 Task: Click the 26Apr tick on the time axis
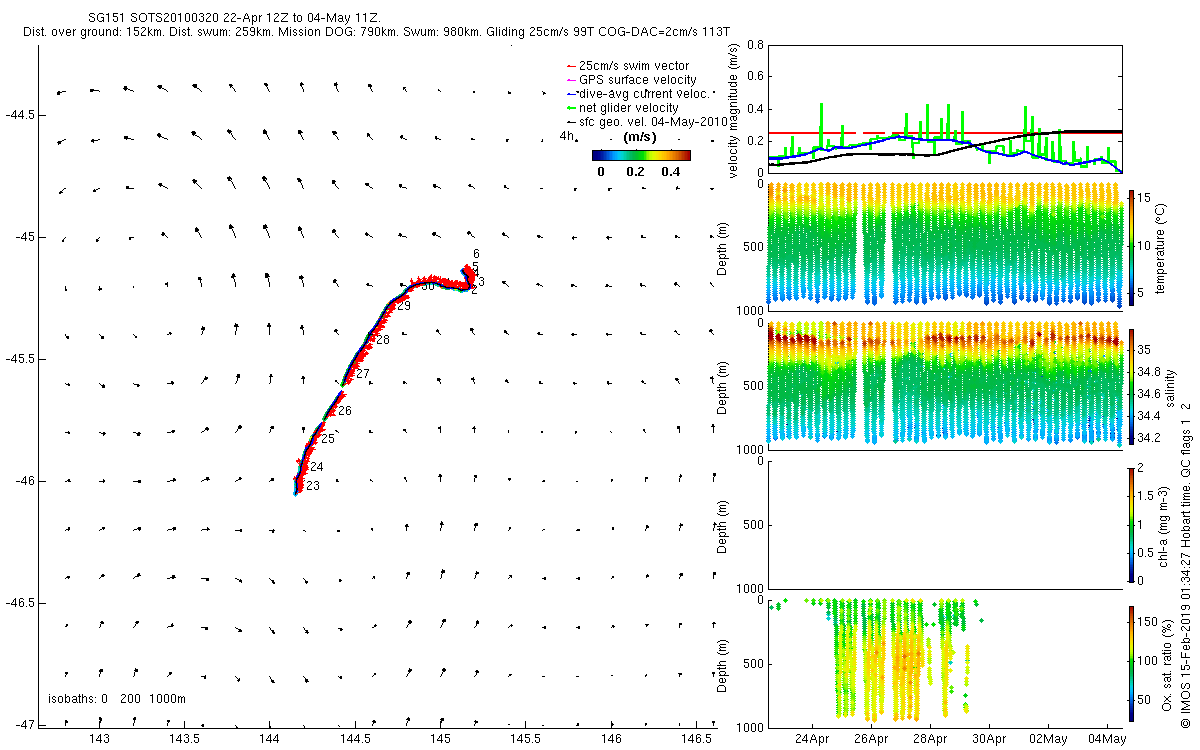(870, 739)
